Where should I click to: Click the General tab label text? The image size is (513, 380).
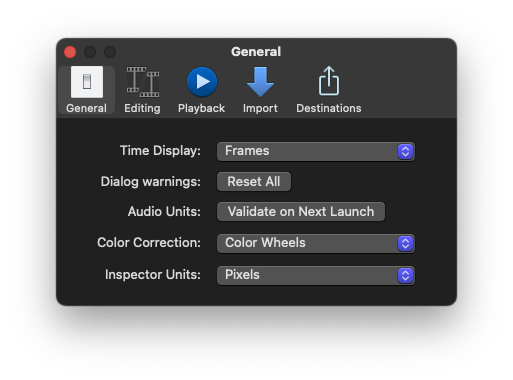click(x=86, y=108)
